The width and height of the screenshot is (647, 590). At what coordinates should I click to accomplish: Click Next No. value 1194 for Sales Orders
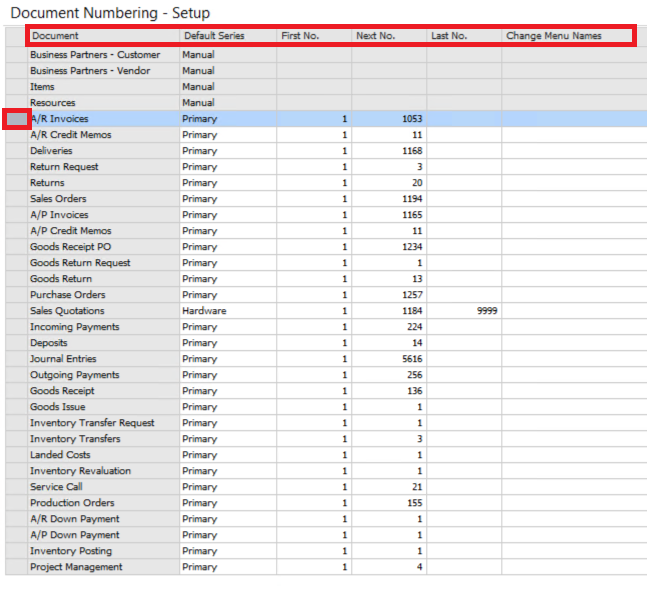pos(411,199)
